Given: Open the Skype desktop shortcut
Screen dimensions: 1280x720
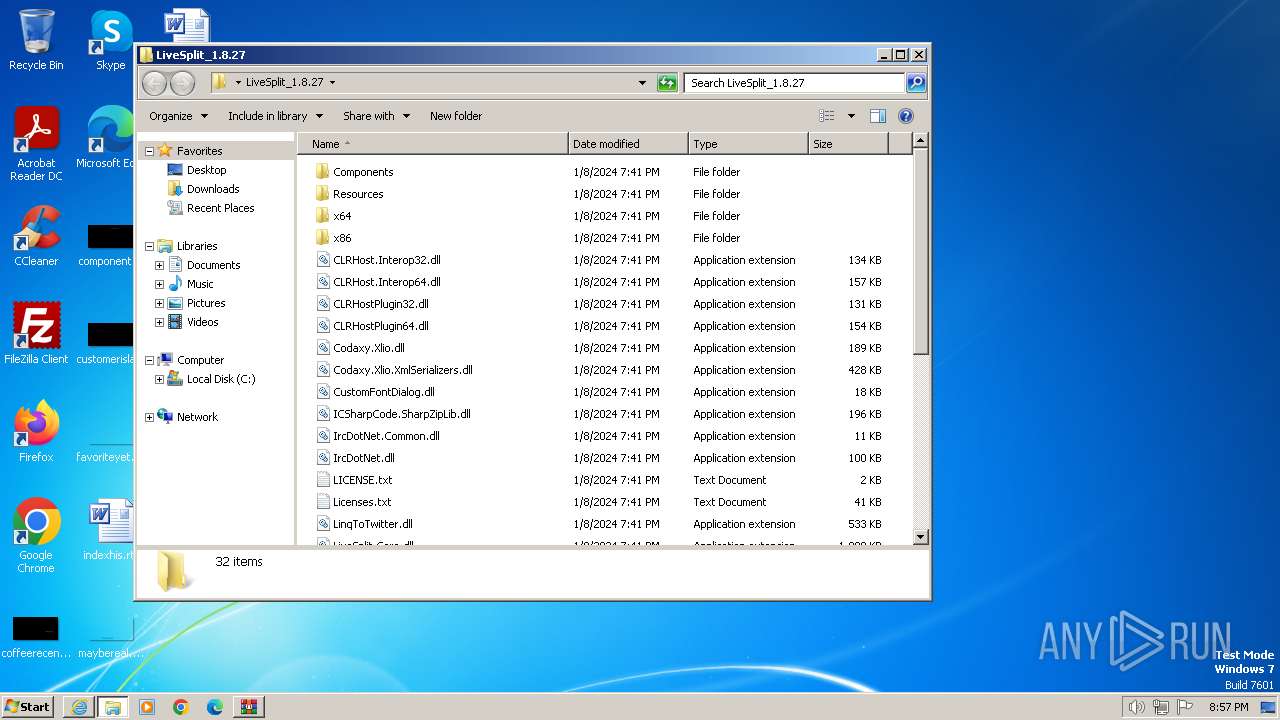Looking at the screenshot, I should click(x=110, y=40).
